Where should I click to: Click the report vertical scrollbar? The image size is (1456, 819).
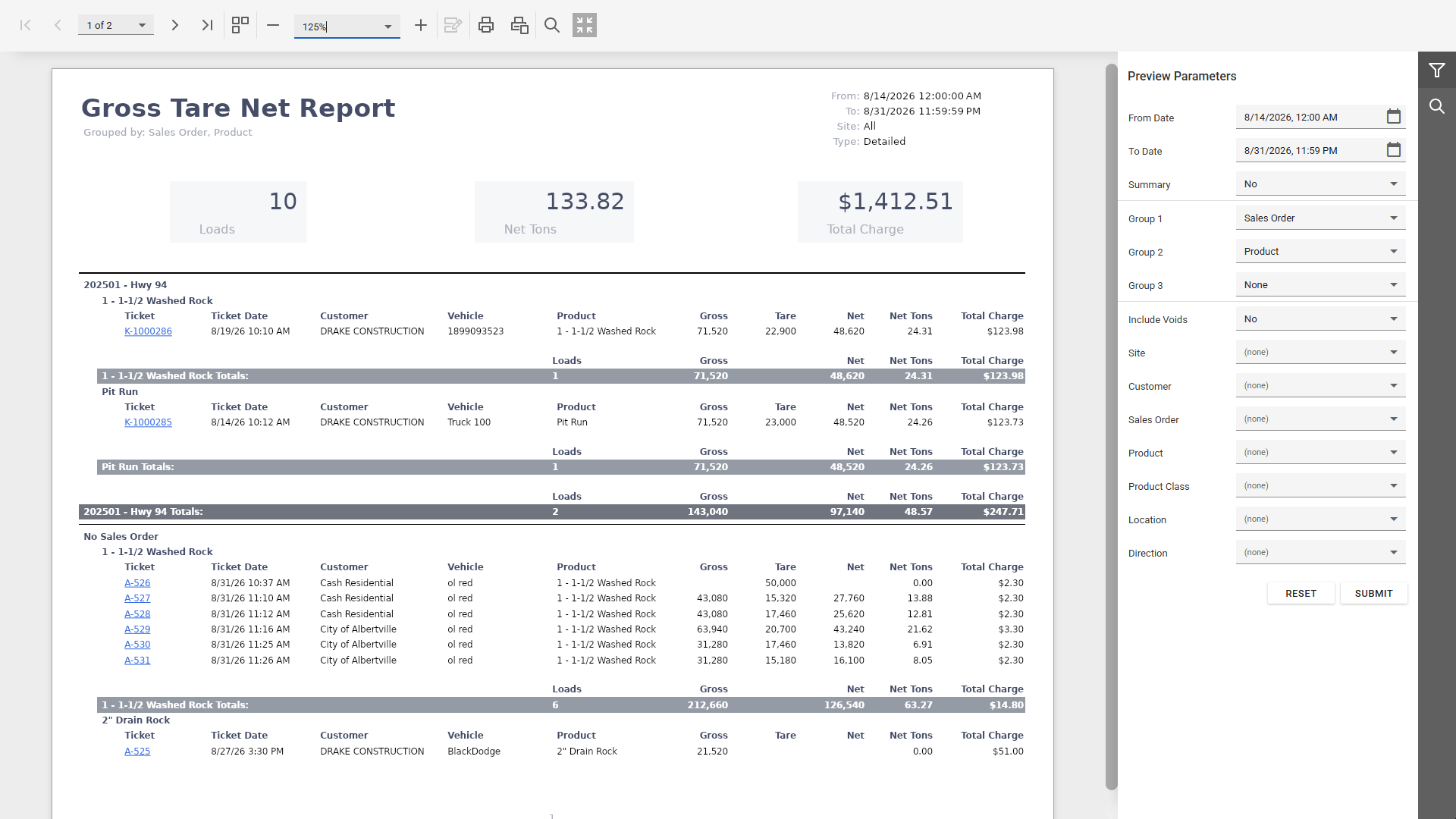[x=1111, y=427]
